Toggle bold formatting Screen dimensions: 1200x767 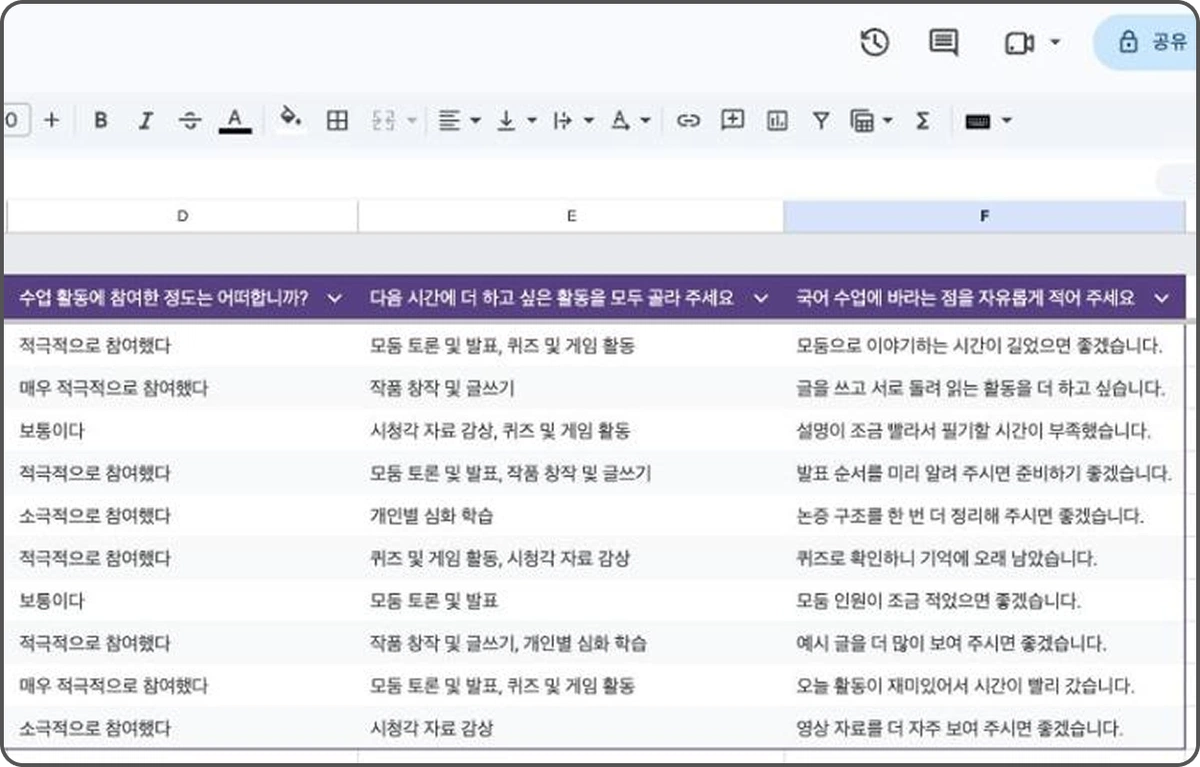click(x=101, y=120)
